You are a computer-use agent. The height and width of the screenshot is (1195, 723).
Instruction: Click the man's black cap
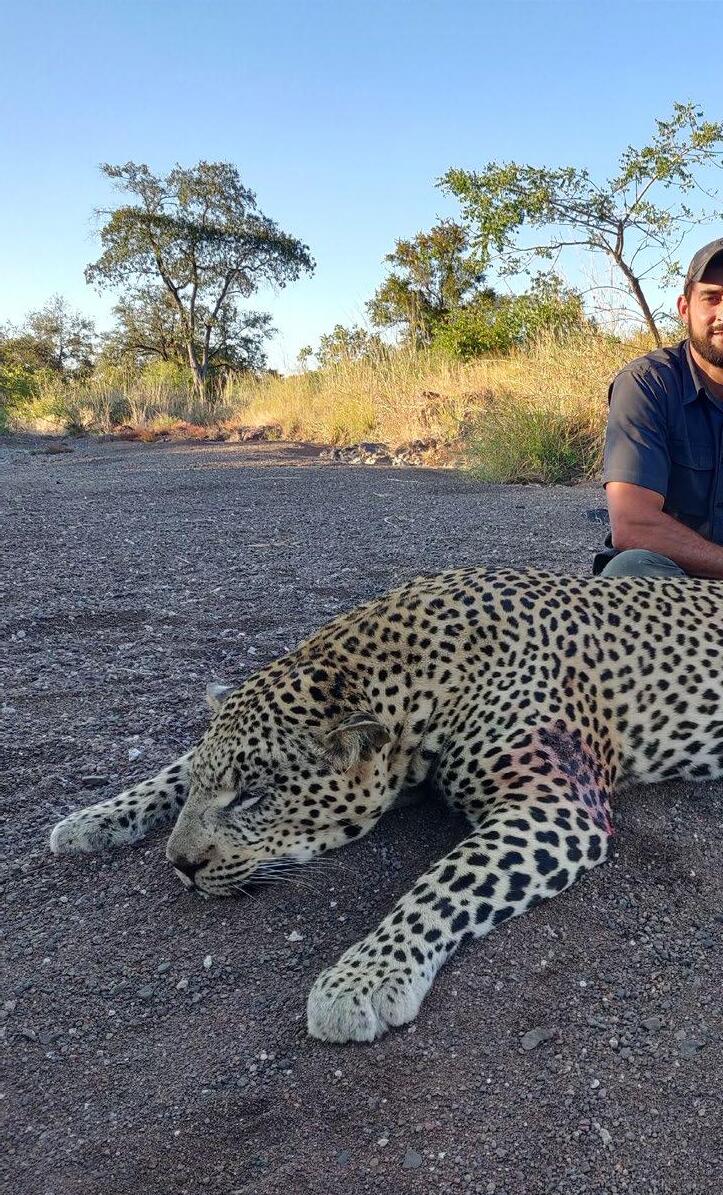coord(704,262)
